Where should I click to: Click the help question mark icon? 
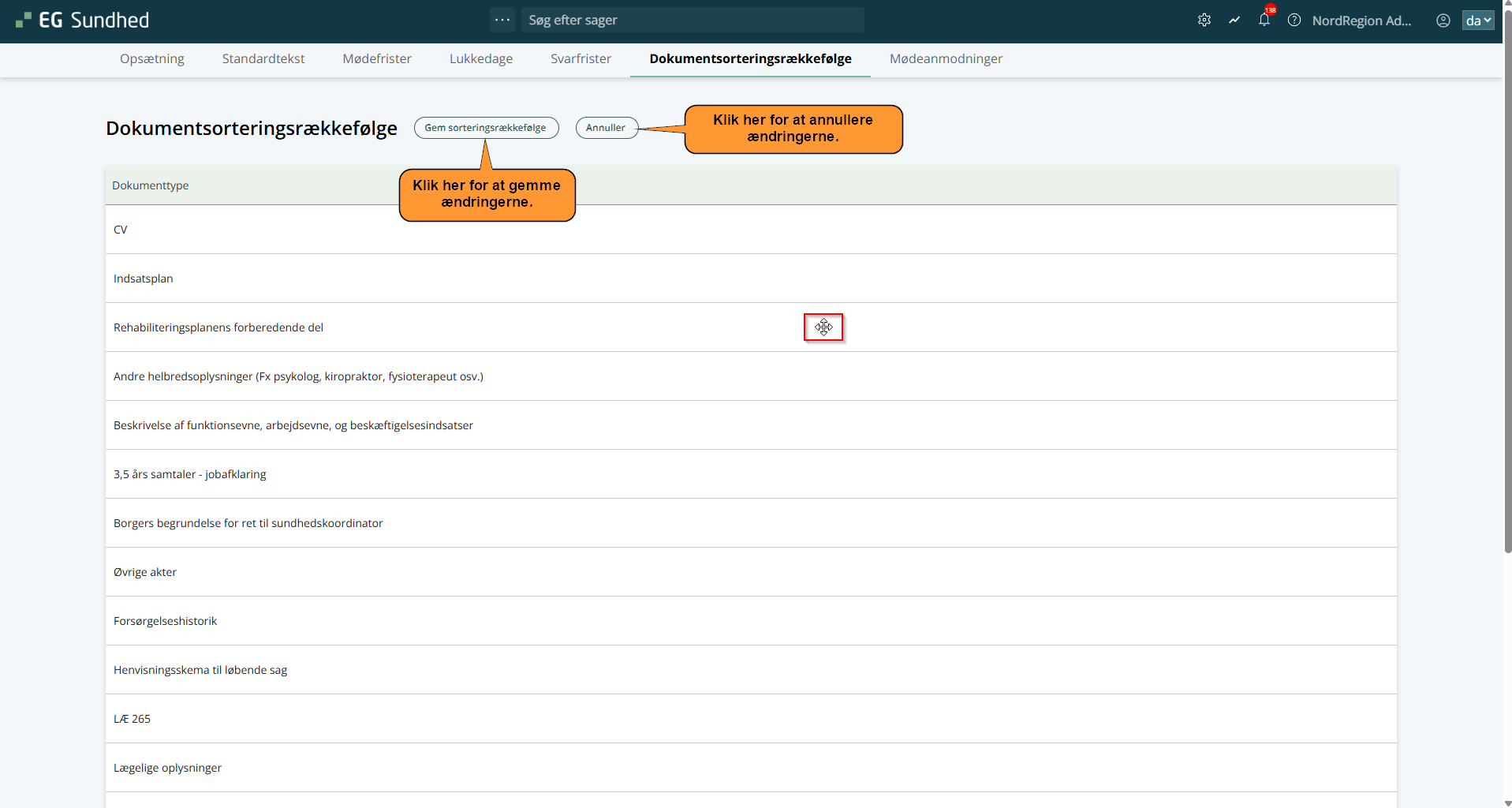point(1294,21)
